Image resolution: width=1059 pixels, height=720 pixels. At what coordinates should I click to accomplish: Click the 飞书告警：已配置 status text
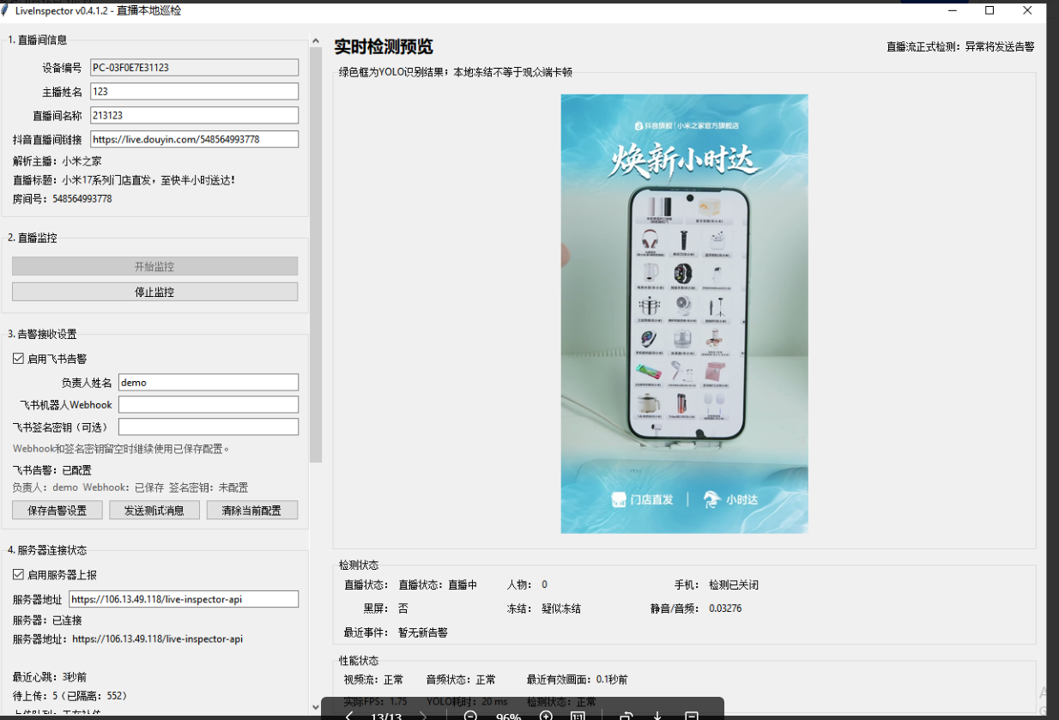52,470
